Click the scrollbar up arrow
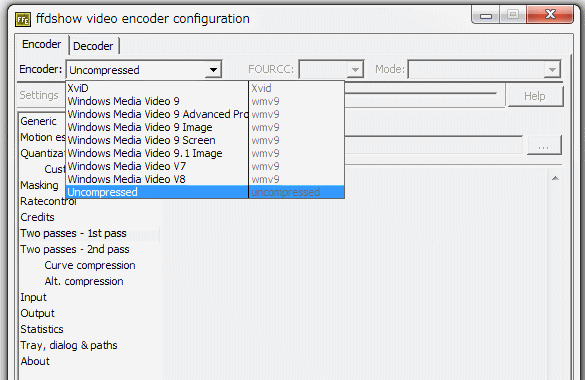 tap(555, 178)
